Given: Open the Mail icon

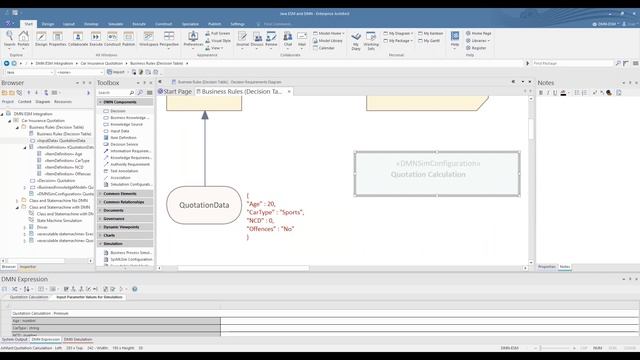Looking at the screenshot, I should (x=302, y=39).
